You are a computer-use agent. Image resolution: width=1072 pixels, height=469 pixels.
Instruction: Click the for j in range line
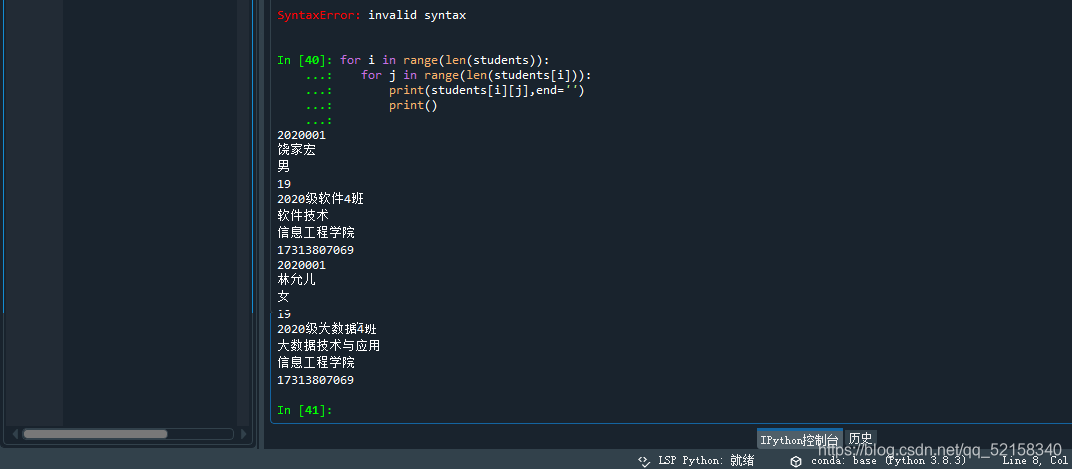(x=477, y=75)
